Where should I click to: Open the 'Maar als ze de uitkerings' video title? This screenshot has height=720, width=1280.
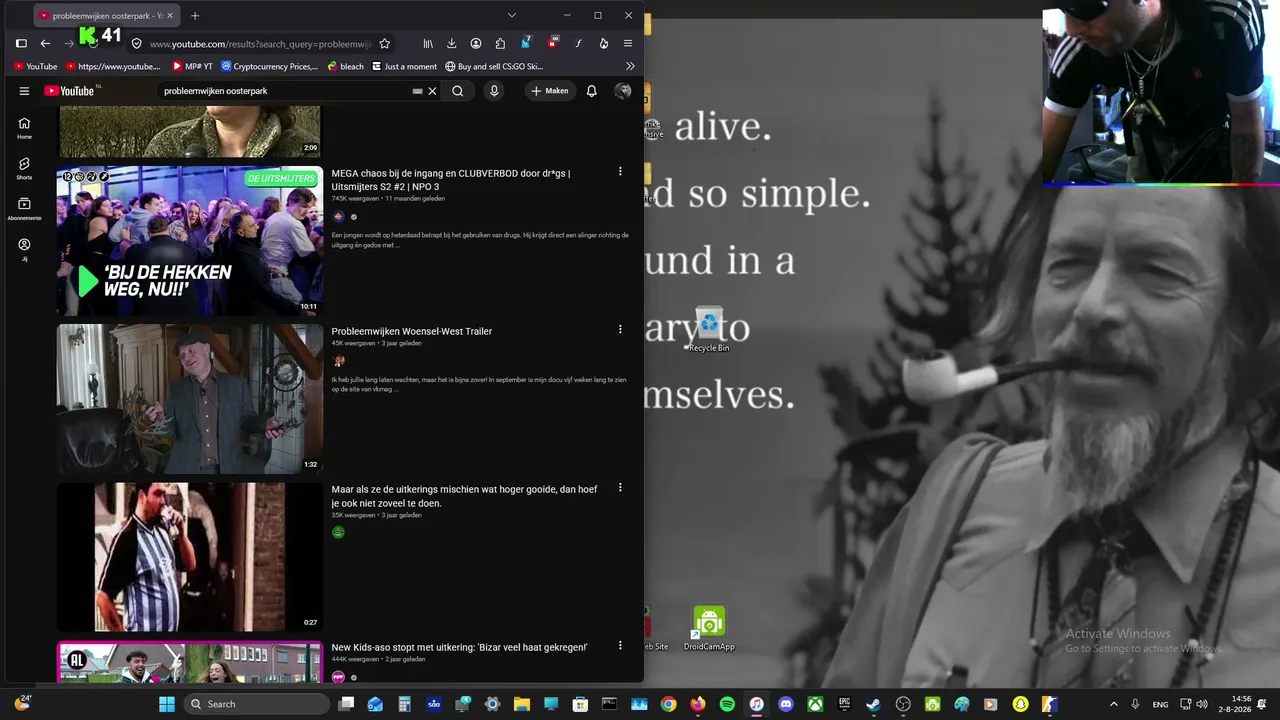[464, 496]
